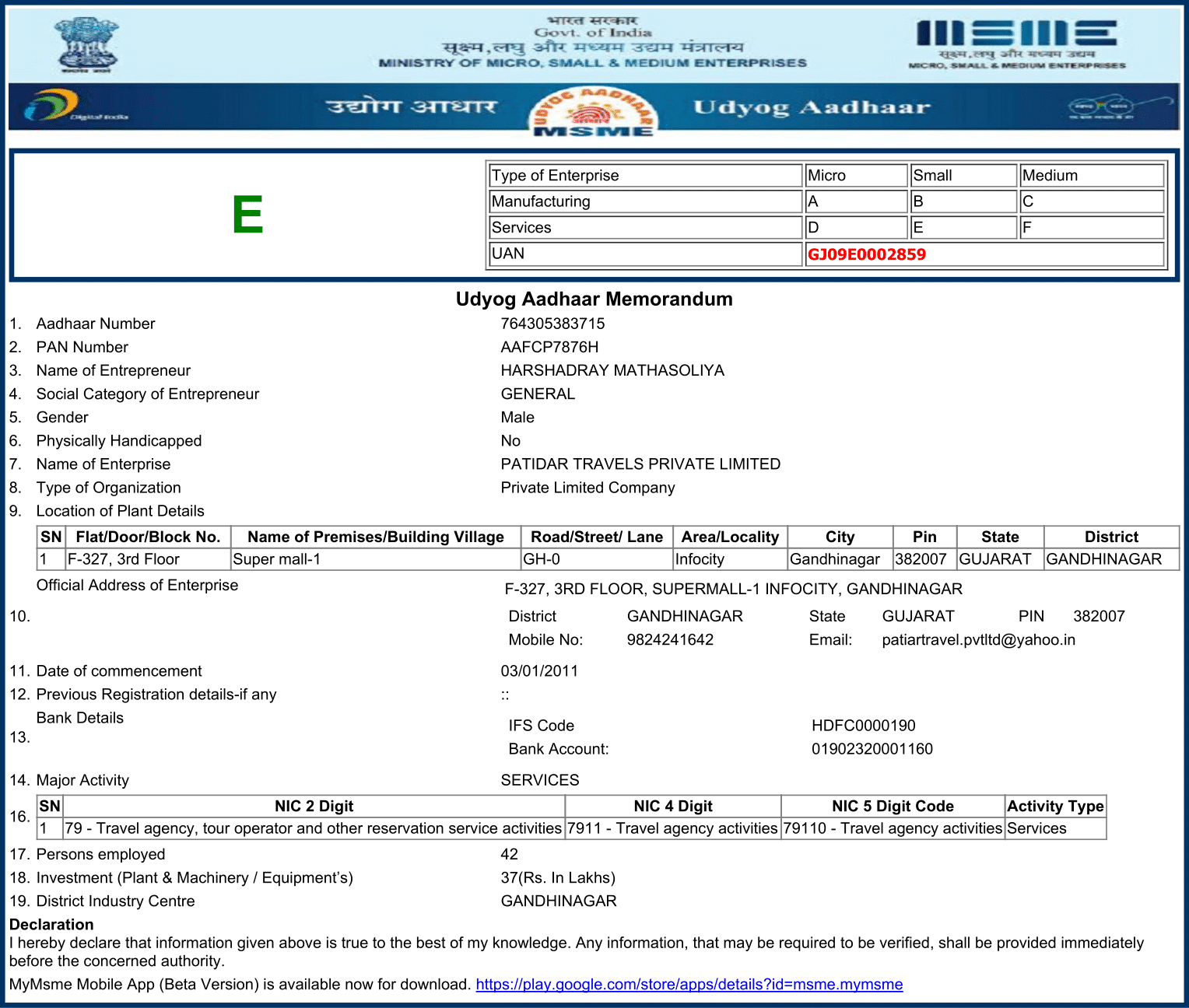Click the SERVICES major activity value
Screen dimensions: 1189x1008
(540, 780)
